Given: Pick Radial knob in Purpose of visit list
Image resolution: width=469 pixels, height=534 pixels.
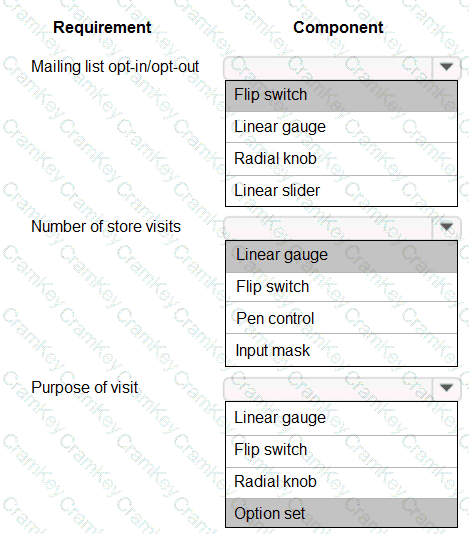Looking at the screenshot, I should (x=341, y=482).
